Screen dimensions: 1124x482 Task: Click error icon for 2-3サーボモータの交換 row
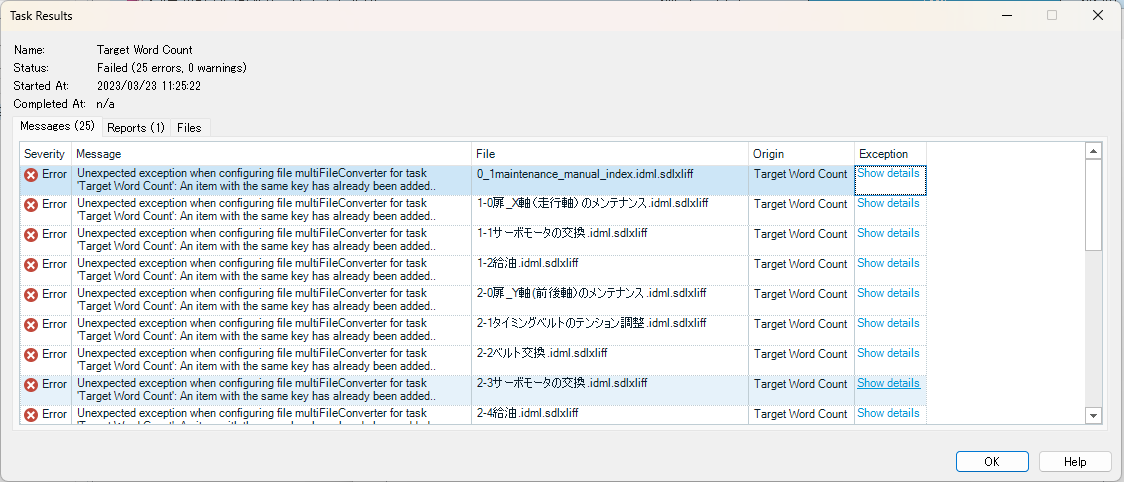tap(31, 385)
